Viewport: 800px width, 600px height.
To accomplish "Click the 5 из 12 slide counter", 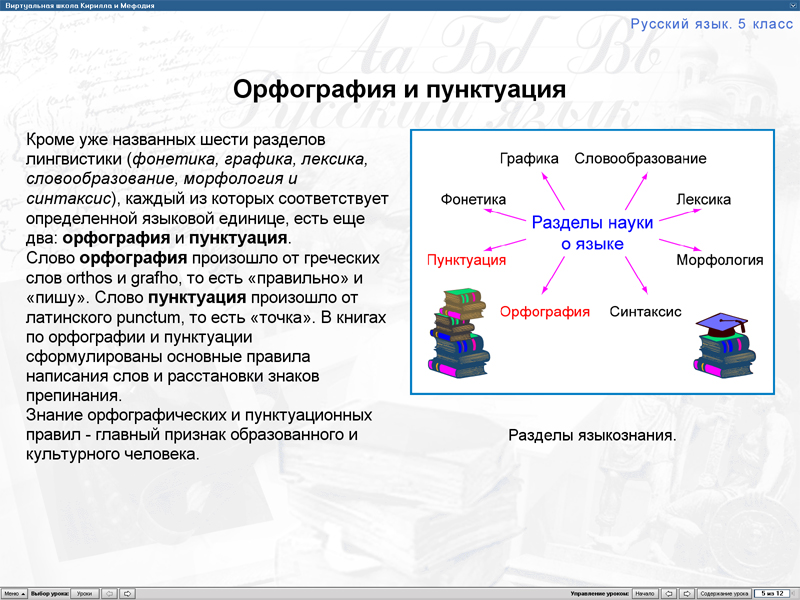I will [772, 592].
